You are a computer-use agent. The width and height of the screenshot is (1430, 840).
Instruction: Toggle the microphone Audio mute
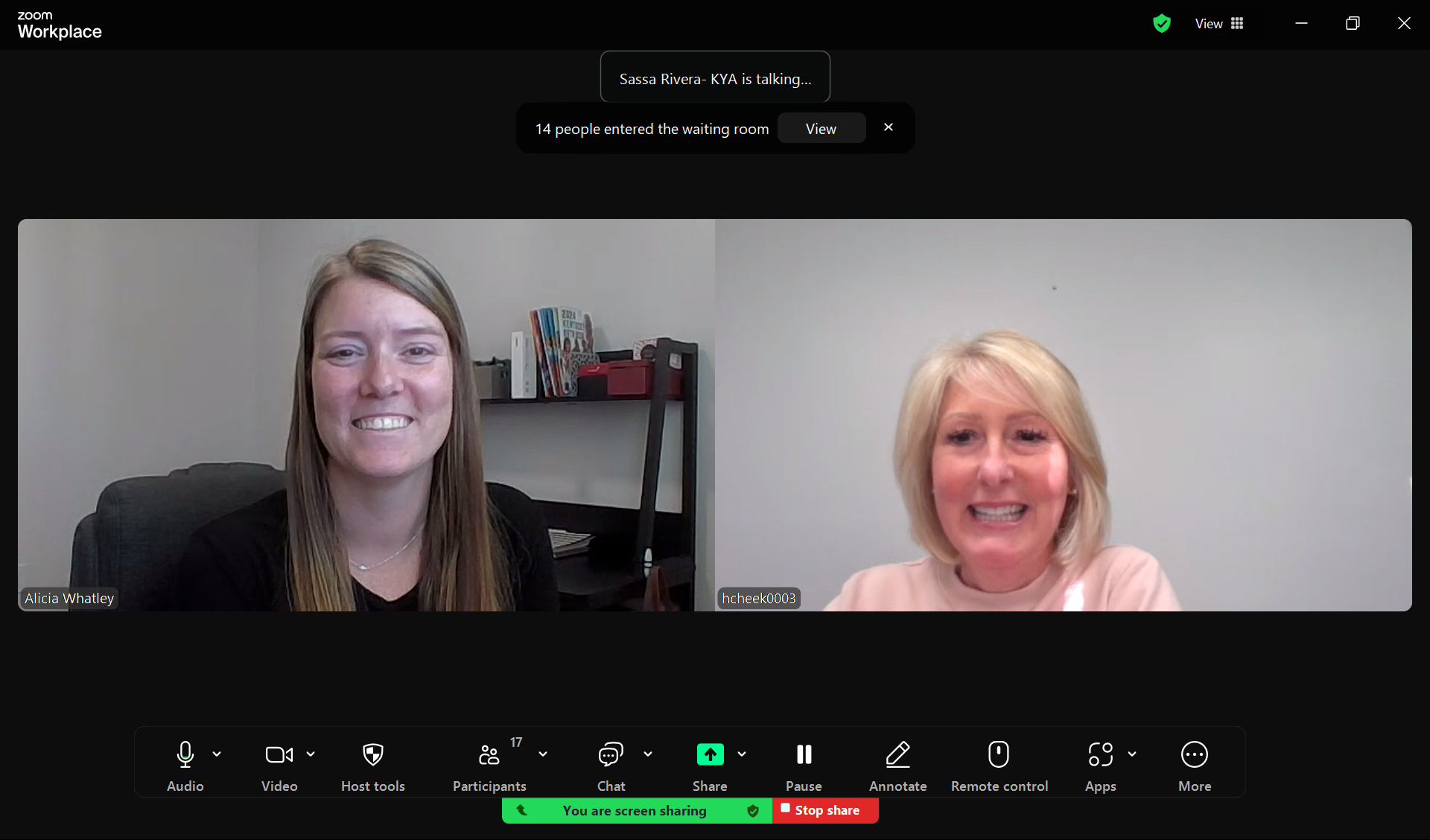(185, 755)
